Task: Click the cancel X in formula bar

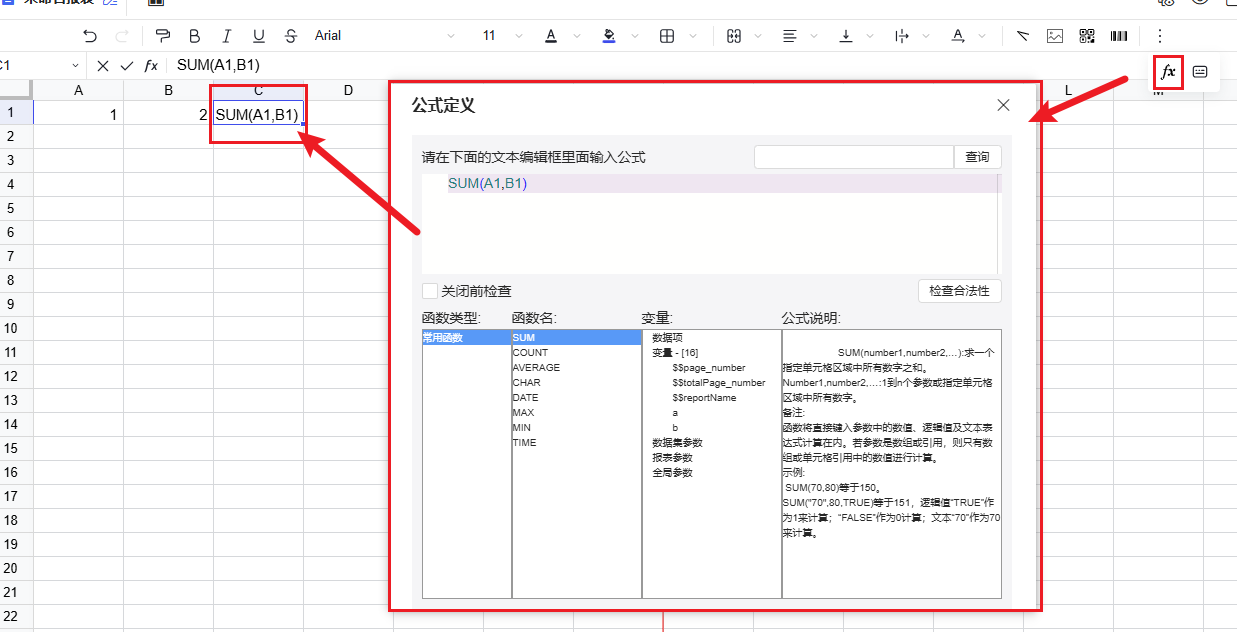Action: point(103,66)
